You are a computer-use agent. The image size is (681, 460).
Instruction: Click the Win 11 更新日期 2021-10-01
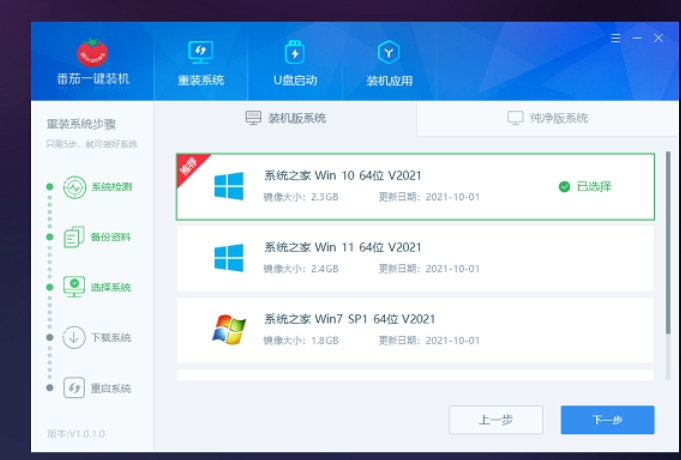(429, 269)
